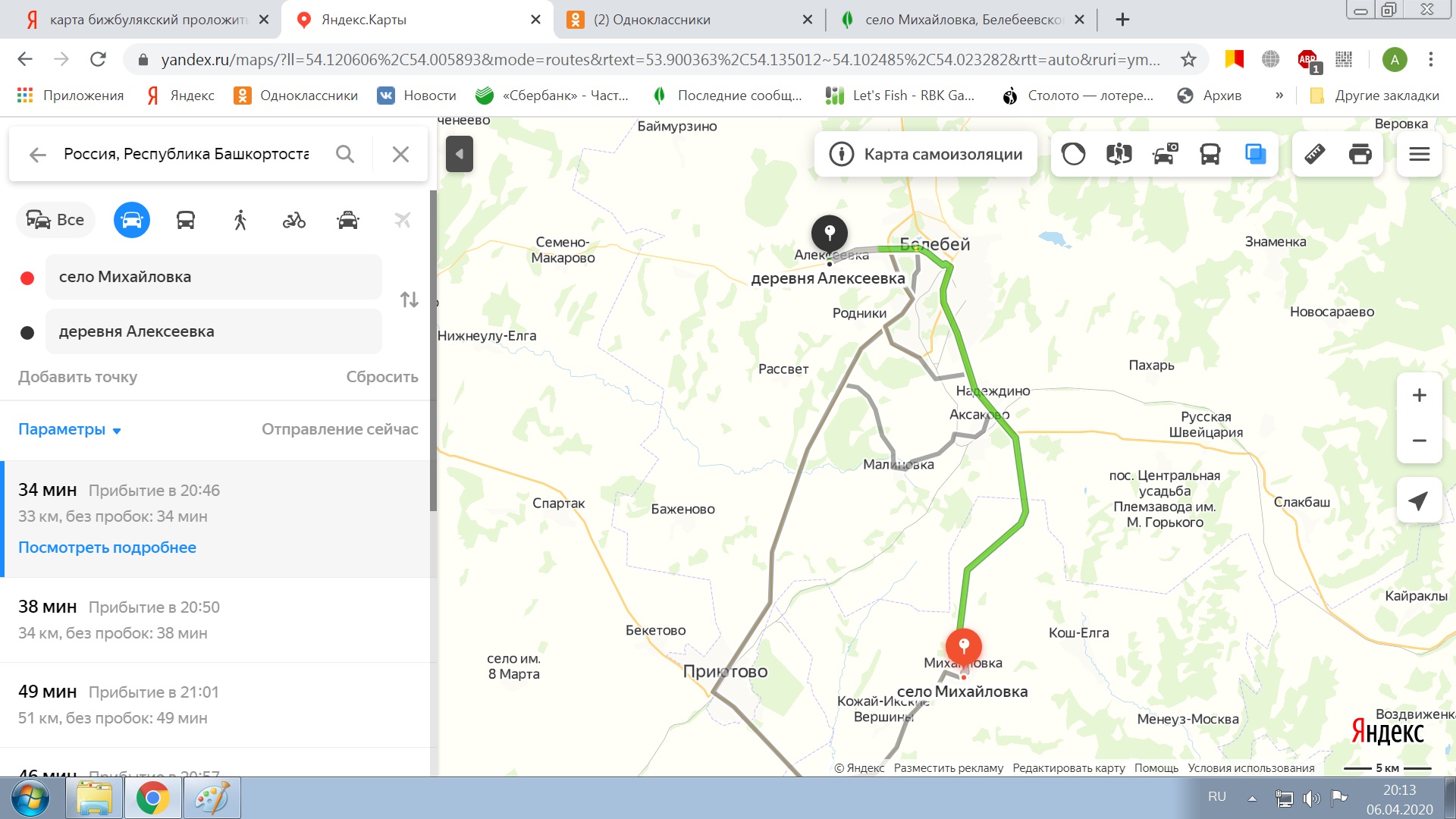Open Архив bookmark

coord(1210,96)
